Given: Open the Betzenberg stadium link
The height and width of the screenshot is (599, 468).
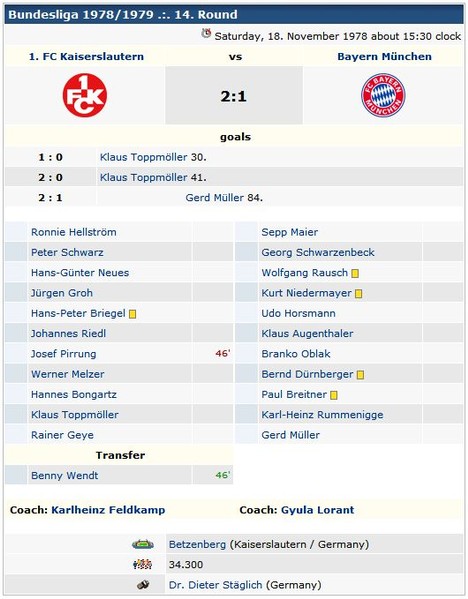Looking at the screenshot, I should pos(197,544).
